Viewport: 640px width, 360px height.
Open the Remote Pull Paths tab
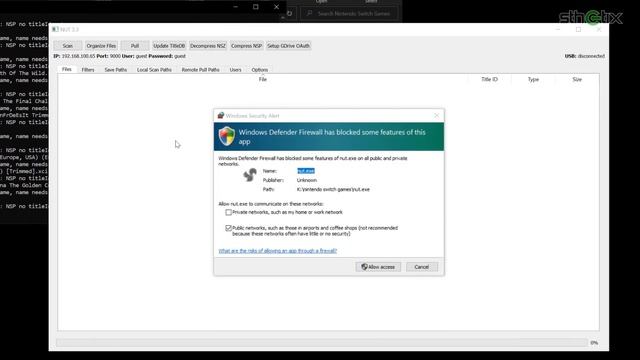coord(200,70)
